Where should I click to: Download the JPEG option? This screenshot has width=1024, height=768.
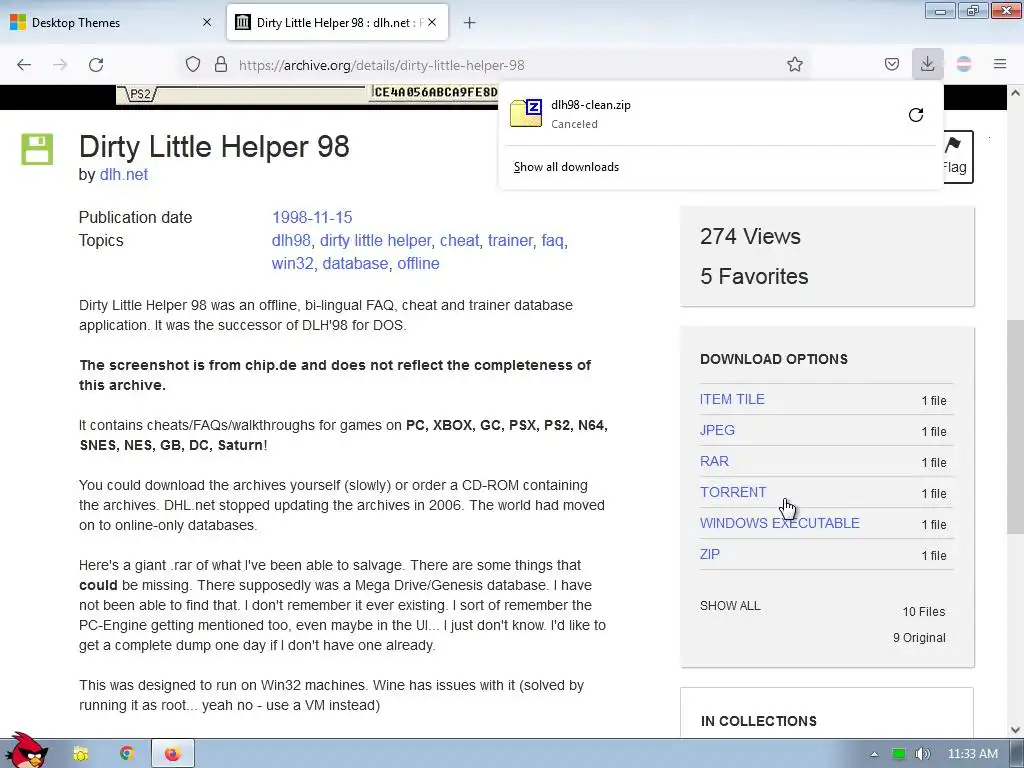point(717,430)
